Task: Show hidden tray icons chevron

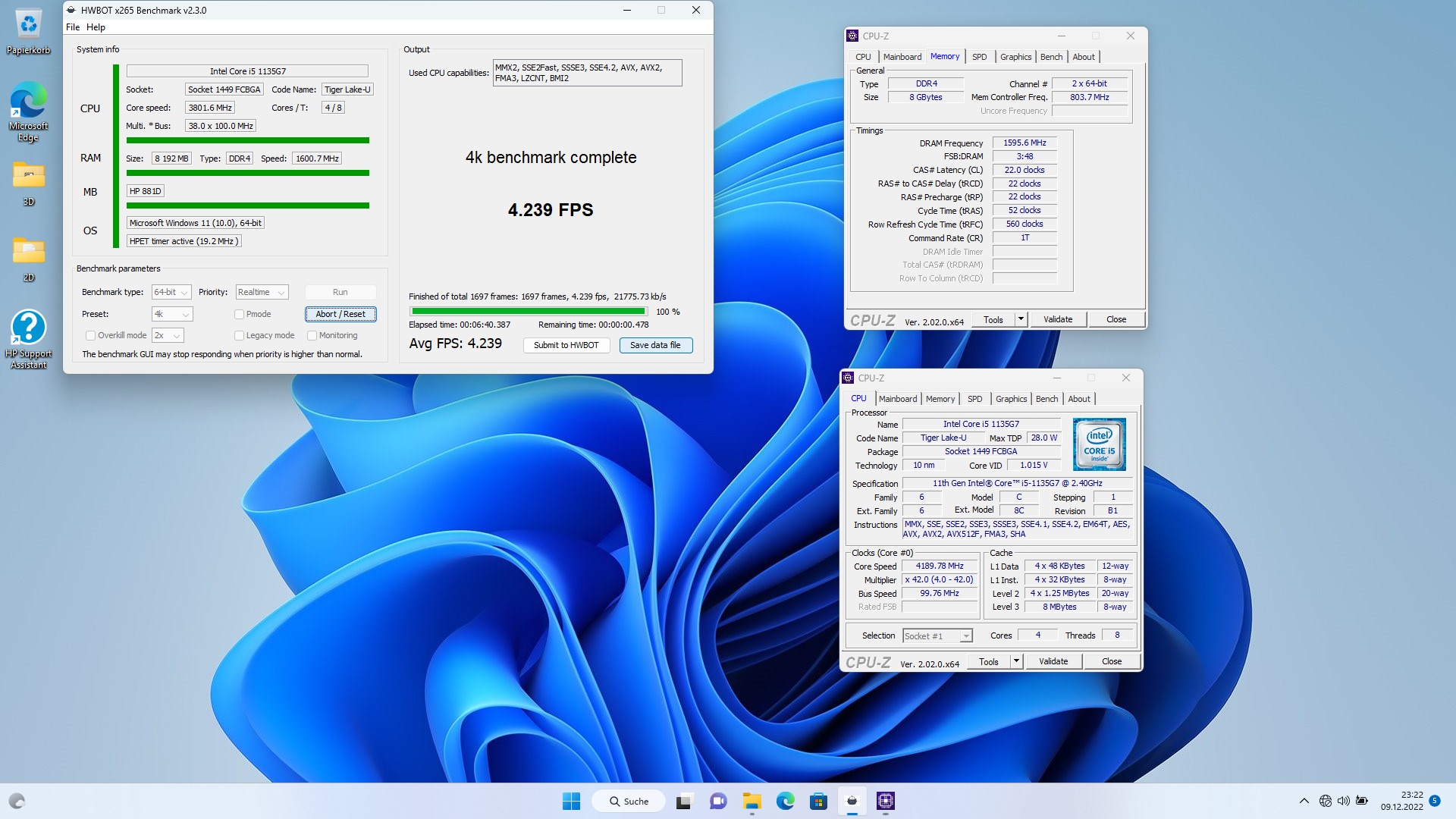Action: (x=1304, y=801)
